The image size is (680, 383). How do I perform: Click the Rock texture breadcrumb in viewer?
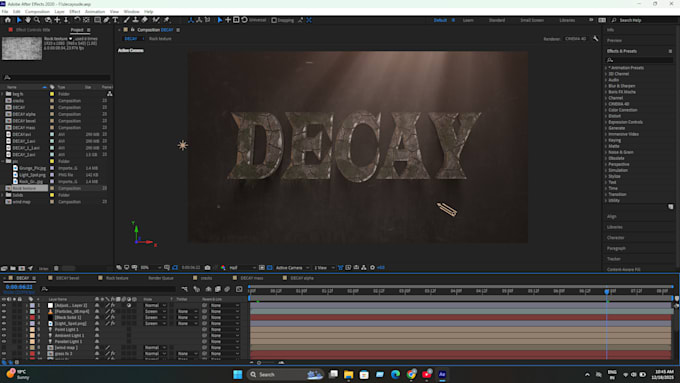pyautogui.click(x=160, y=39)
